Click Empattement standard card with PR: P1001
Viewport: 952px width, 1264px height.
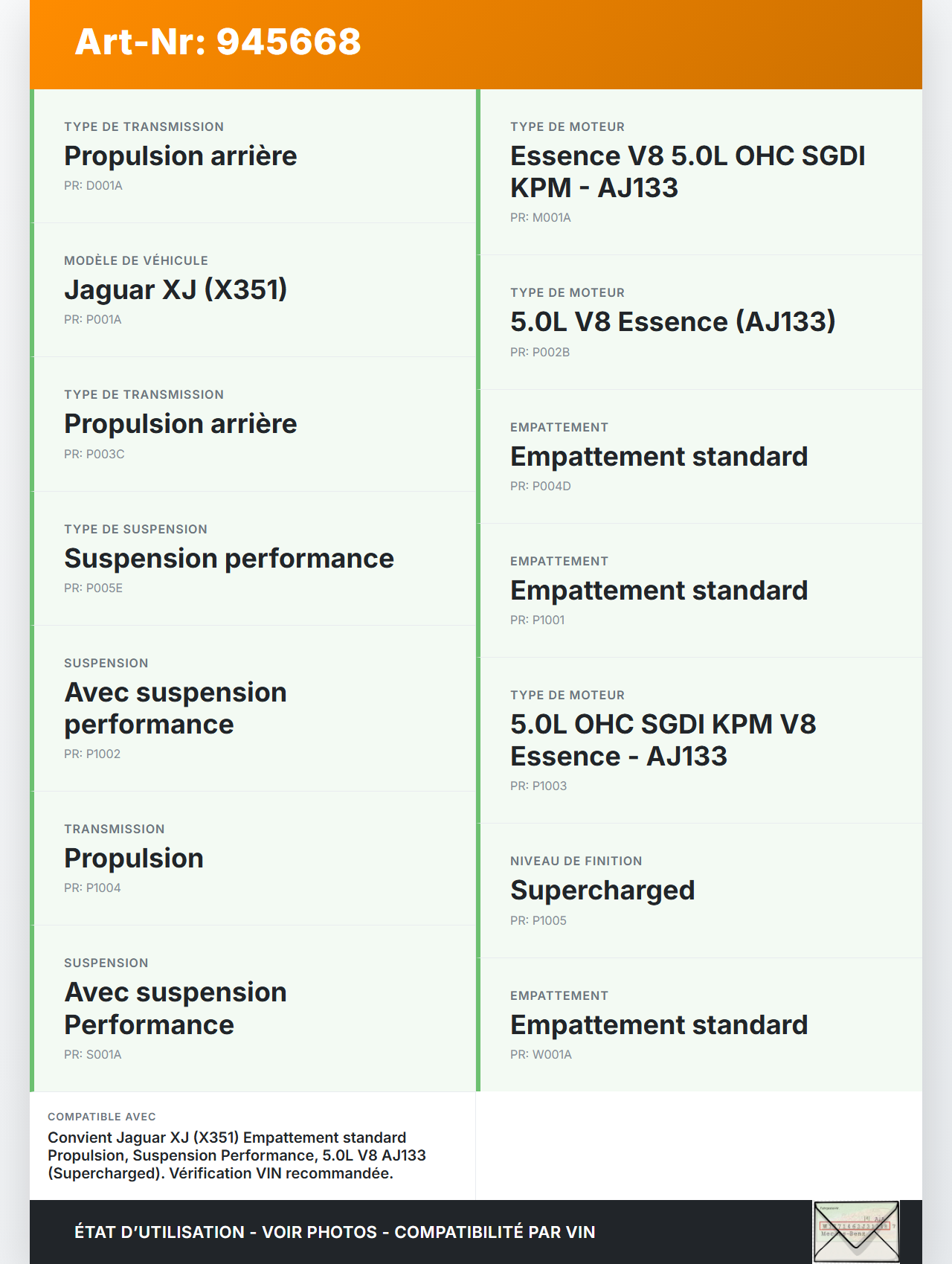coord(699,591)
